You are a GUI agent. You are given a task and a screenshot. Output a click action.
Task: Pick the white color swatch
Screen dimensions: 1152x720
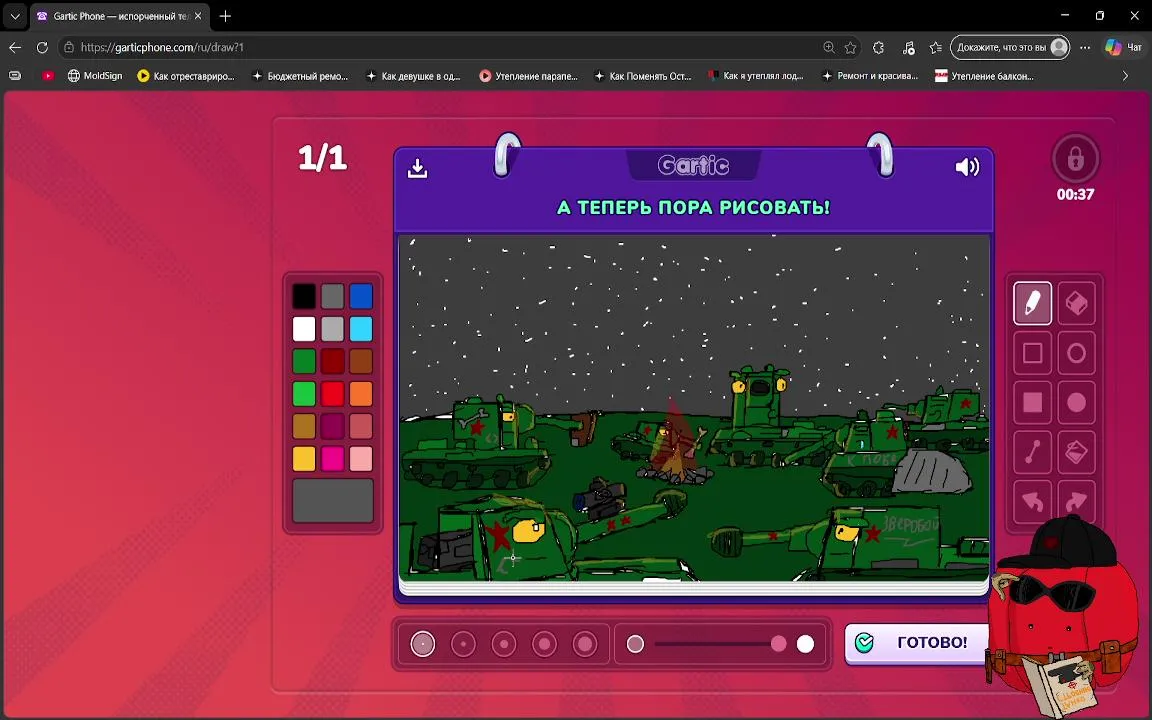tap(304, 328)
